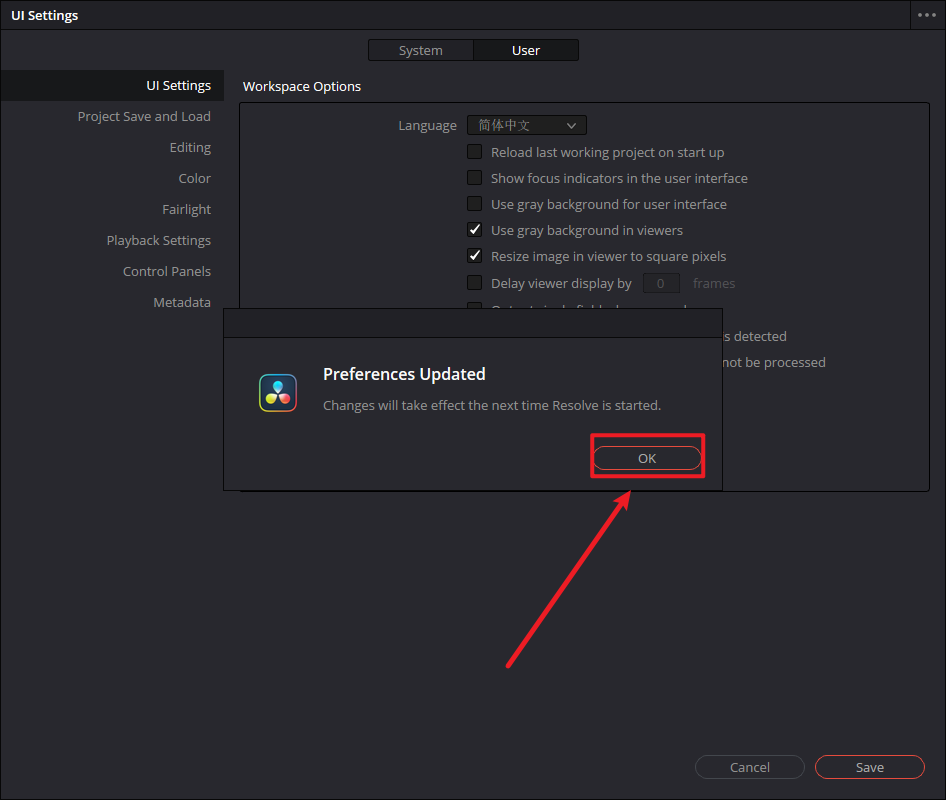This screenshot has width=946, height=800.
Task: Enable gray background for user interface
Action: click(x=475, y=204)
